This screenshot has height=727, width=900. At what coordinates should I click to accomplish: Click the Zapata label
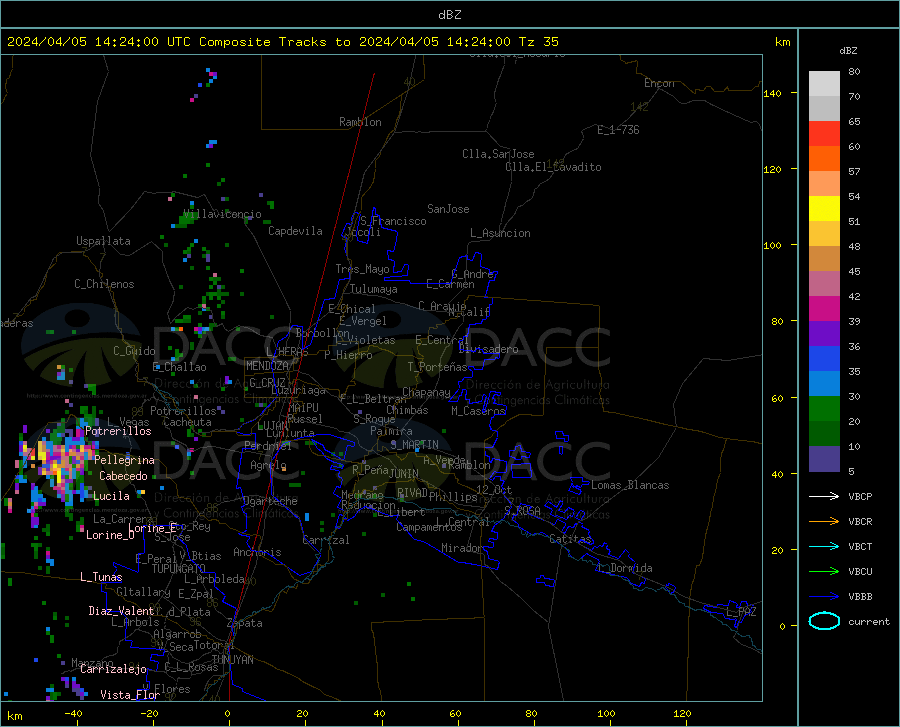coord(245,623)
